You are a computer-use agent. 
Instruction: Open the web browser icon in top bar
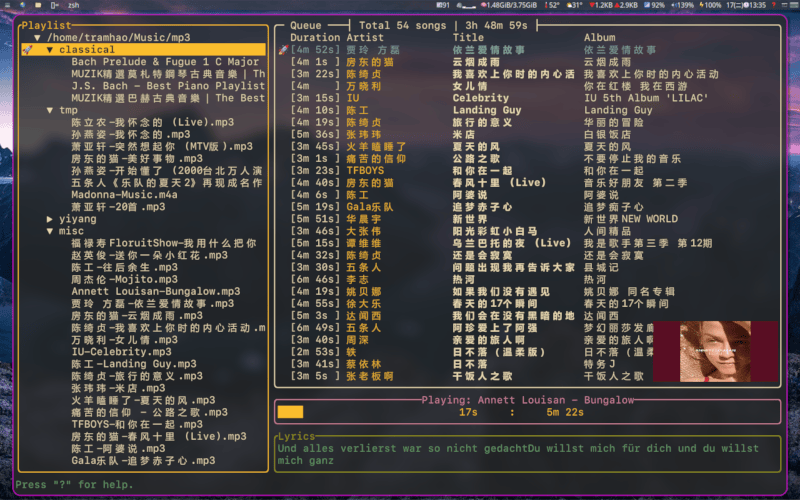[x=22, y=5]
